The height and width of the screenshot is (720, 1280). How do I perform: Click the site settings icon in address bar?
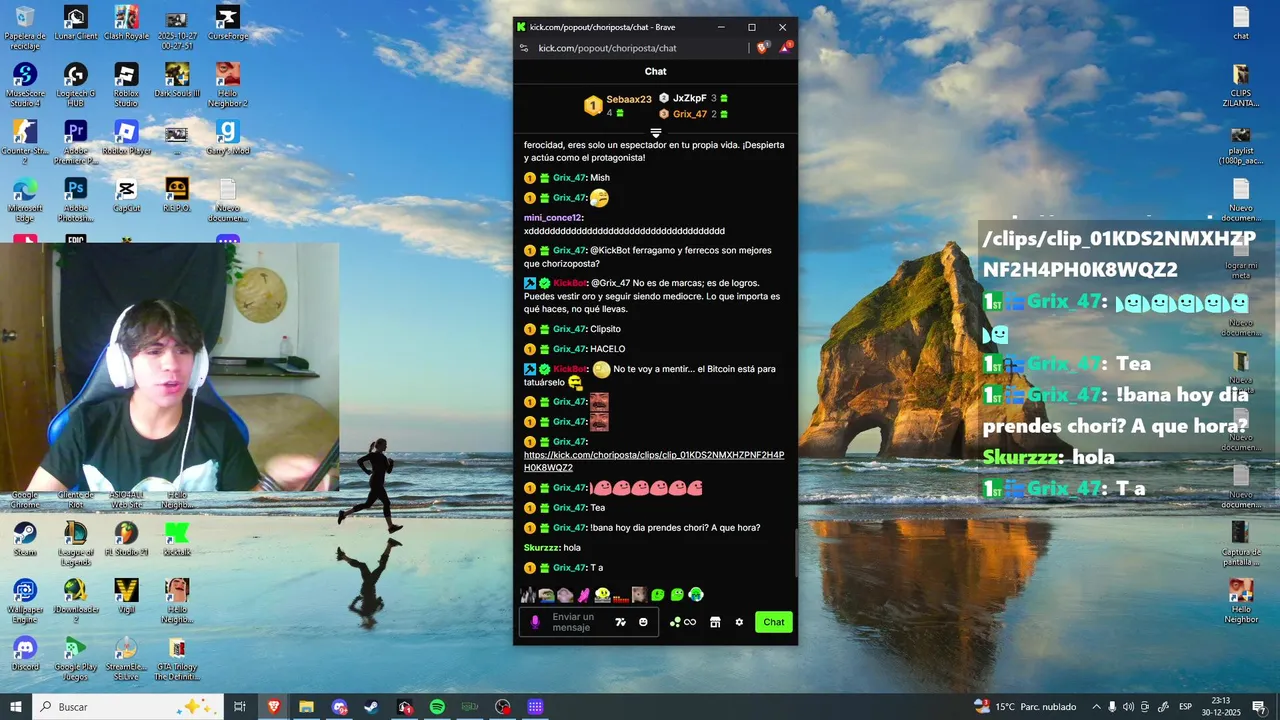[x=524, y=48]
